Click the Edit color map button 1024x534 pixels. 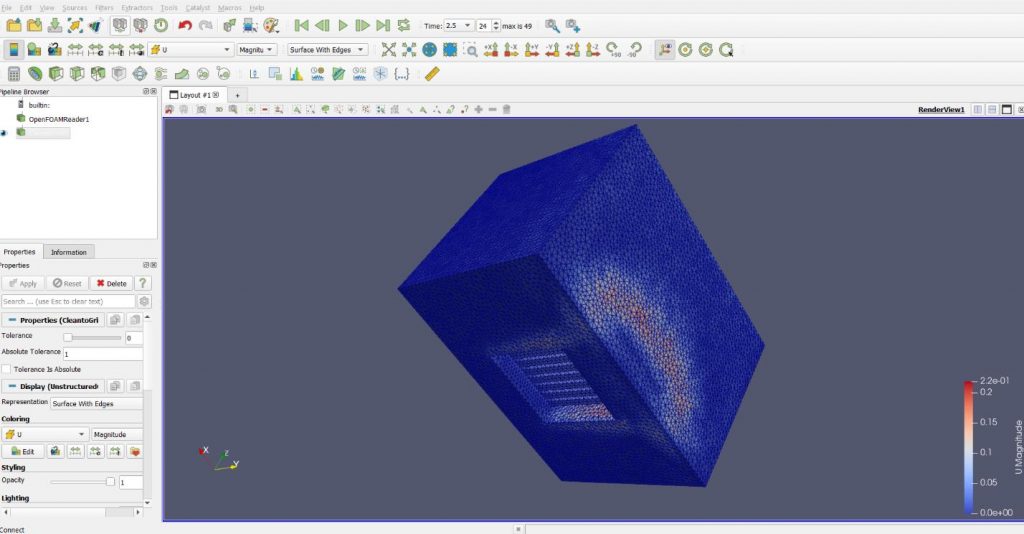coord(23,451)
